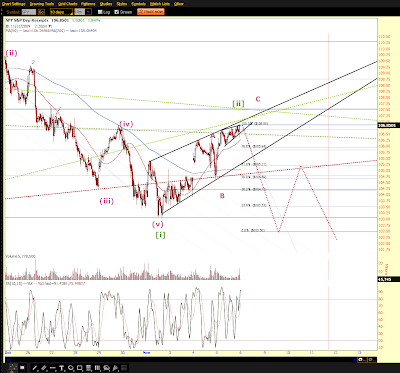Open the Drawing Tools menu

pyautogui.click(x=42, y=4)
